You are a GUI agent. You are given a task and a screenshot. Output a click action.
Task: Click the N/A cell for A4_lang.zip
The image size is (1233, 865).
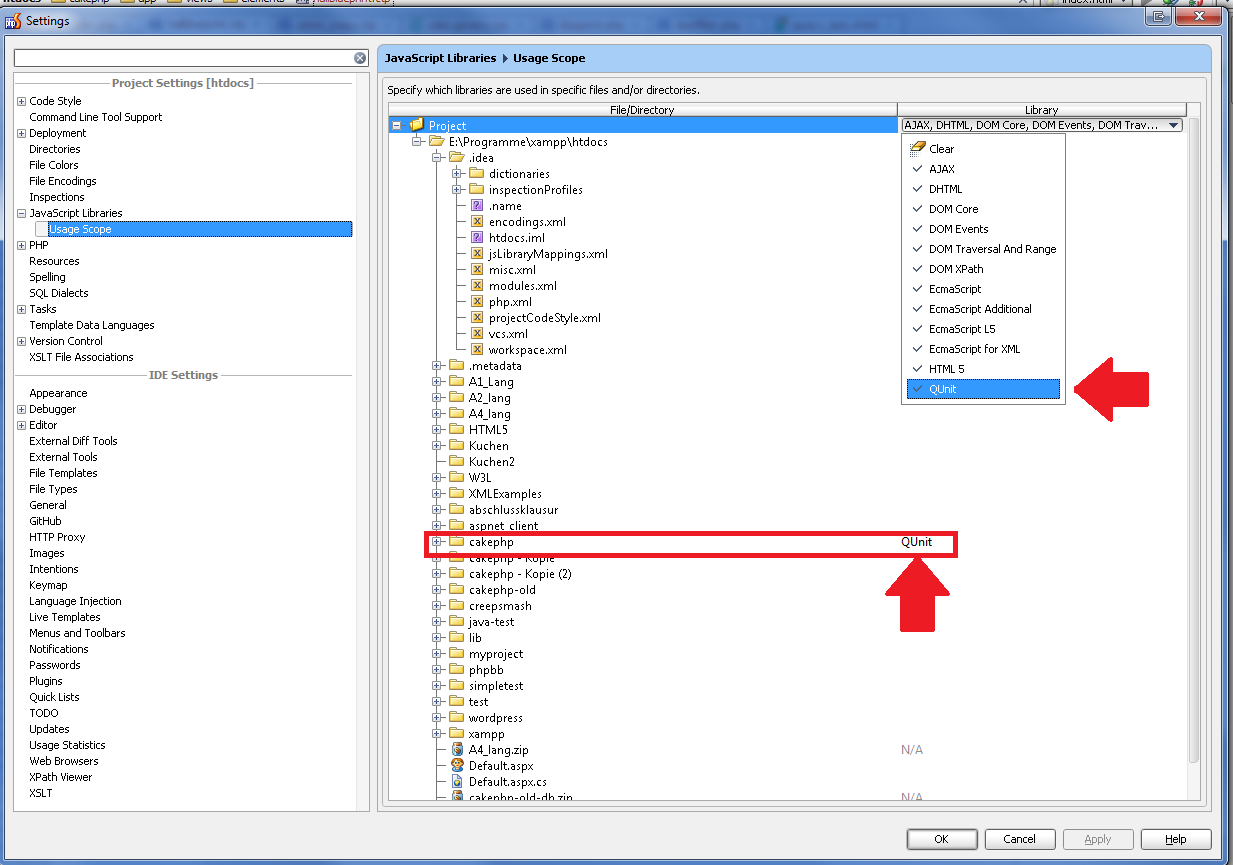coord(912,749)
